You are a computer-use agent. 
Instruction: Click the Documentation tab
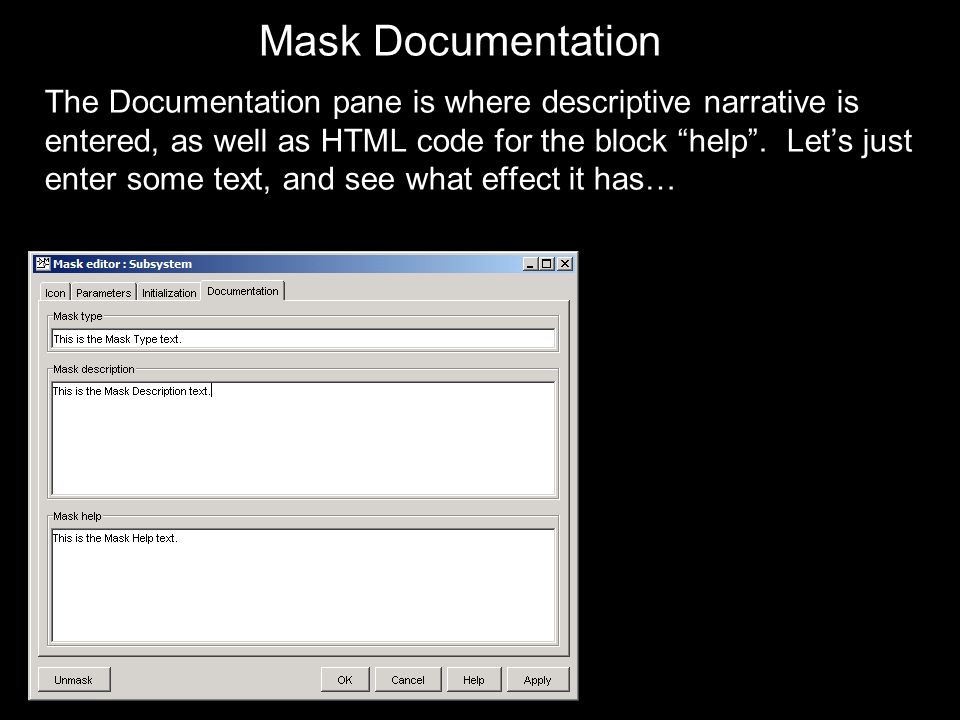[x=242, y=291]
